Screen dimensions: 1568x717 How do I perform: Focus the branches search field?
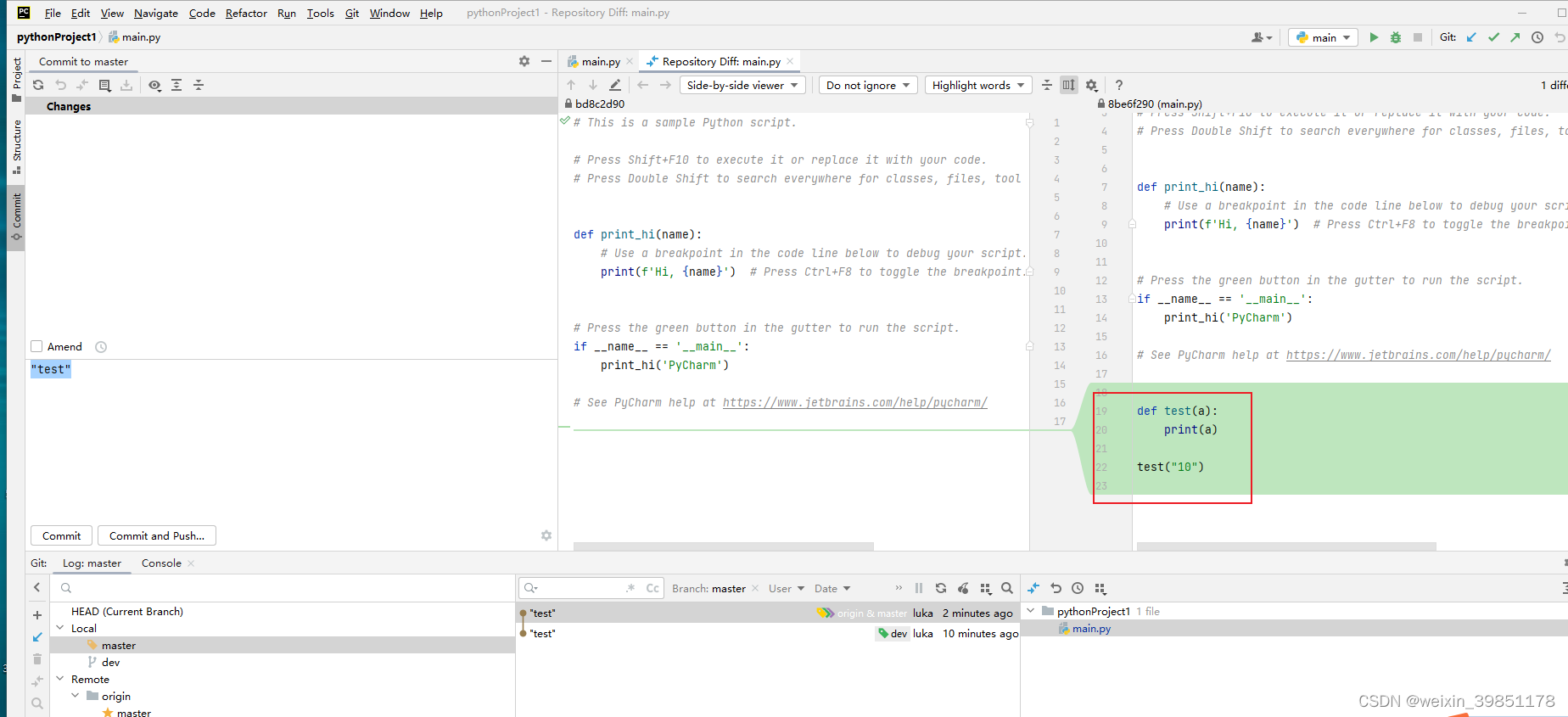click(284, 588)
